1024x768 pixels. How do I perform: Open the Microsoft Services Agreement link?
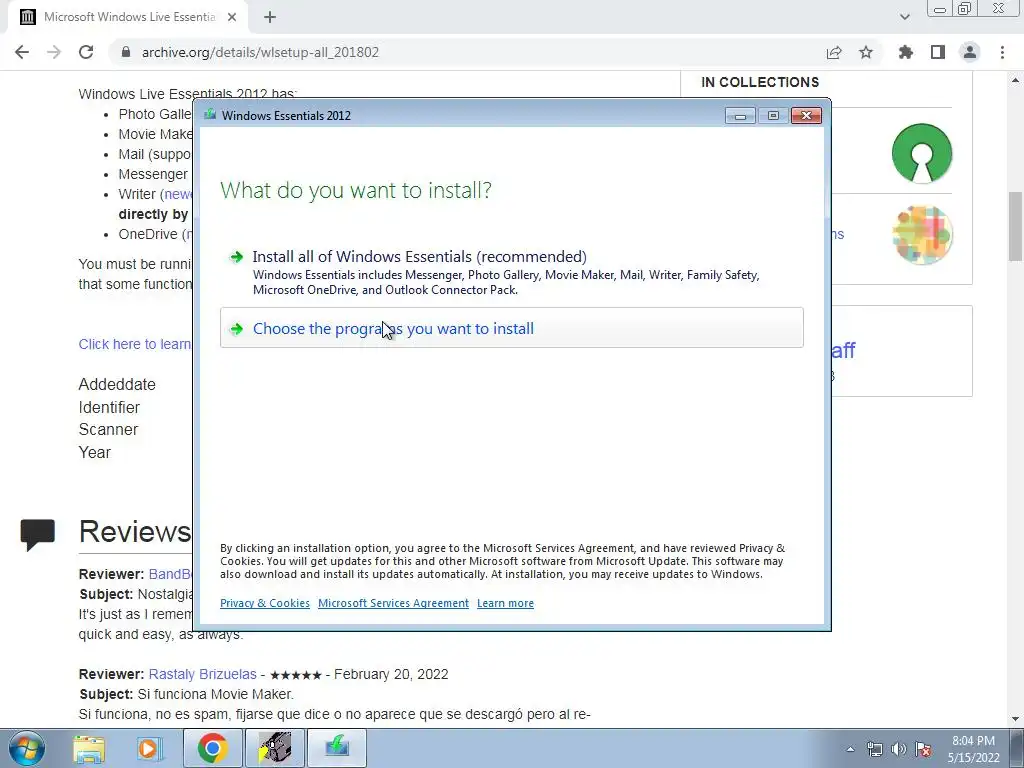[393, 603]
